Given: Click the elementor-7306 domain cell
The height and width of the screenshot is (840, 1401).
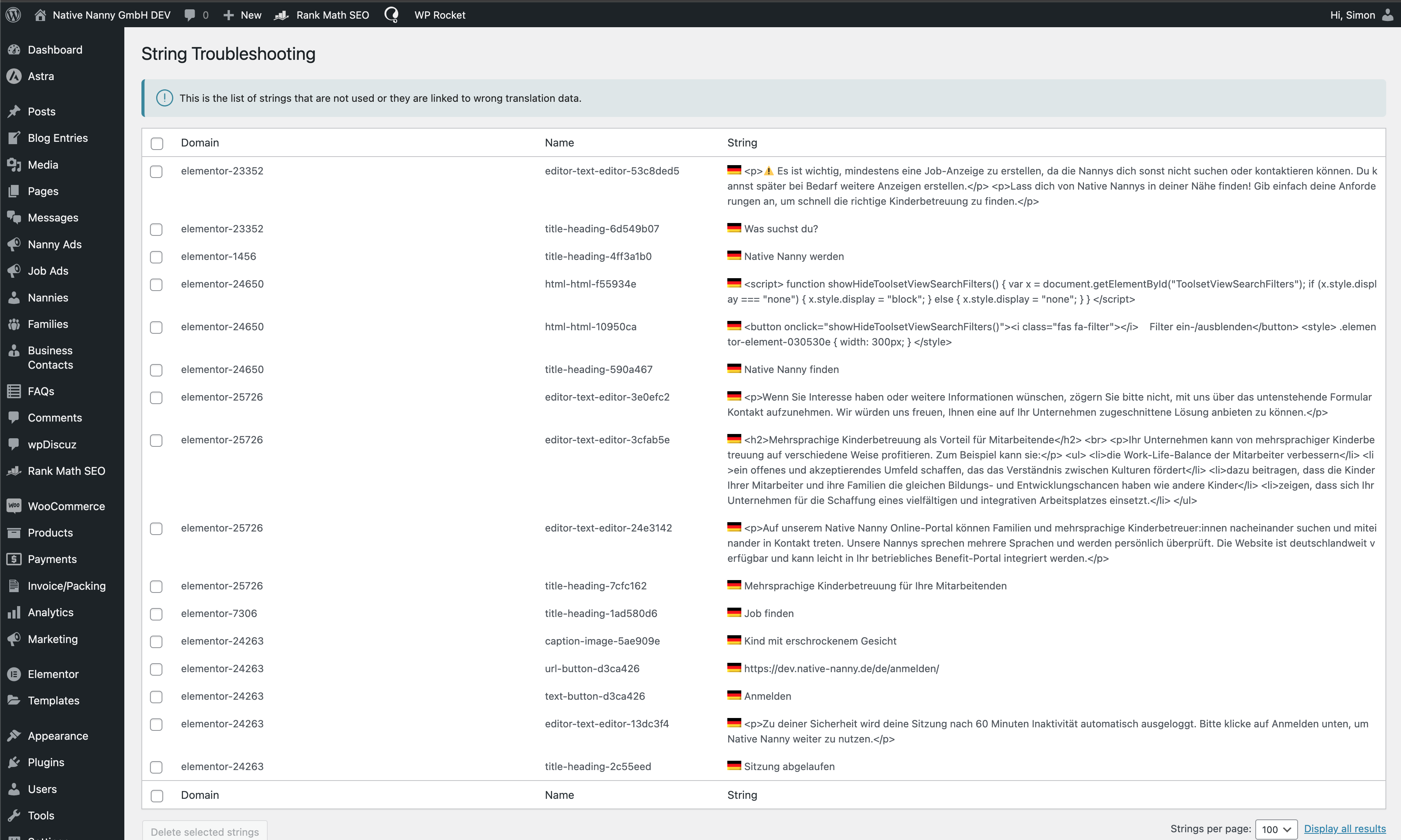Looking at the screenshot, I should pyautogui.click(x=219, y=613).
